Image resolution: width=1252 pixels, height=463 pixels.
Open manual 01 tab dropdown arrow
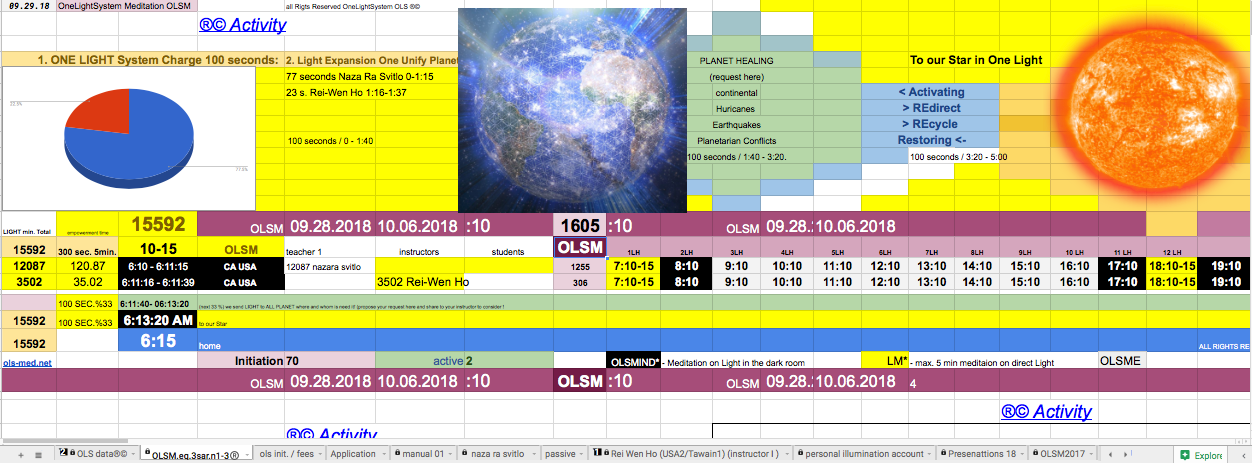click(452, 454)
